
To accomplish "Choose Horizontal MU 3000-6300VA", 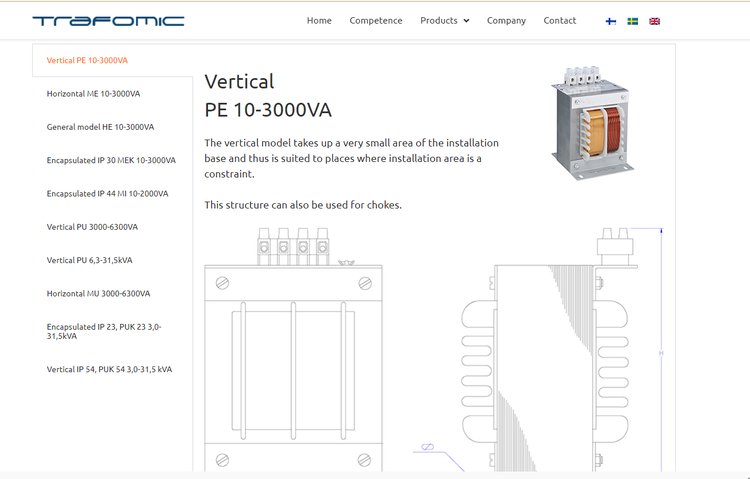I will click(x=98, y=294).
